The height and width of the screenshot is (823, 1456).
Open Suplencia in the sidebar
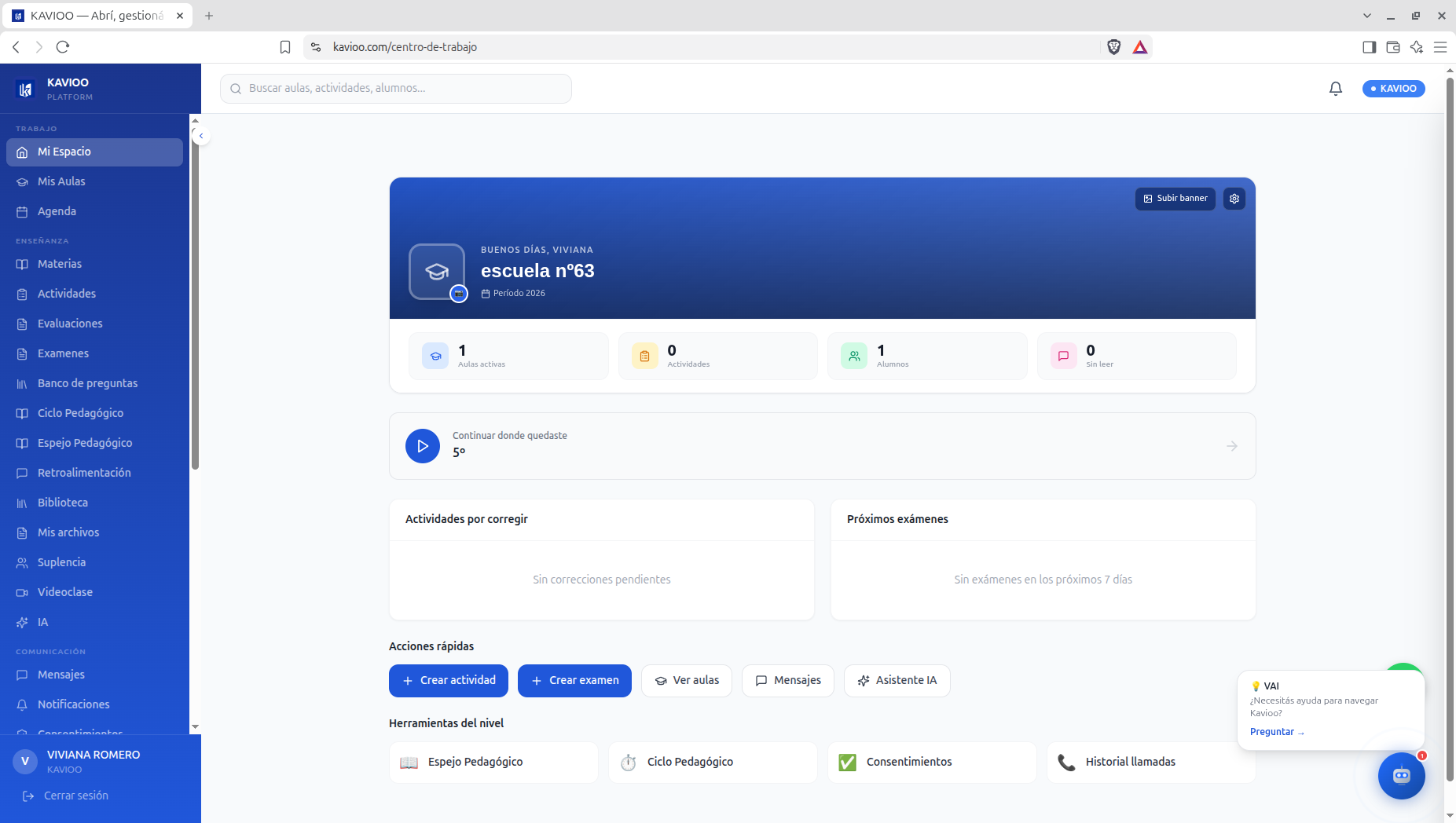[x=94, y=562]
